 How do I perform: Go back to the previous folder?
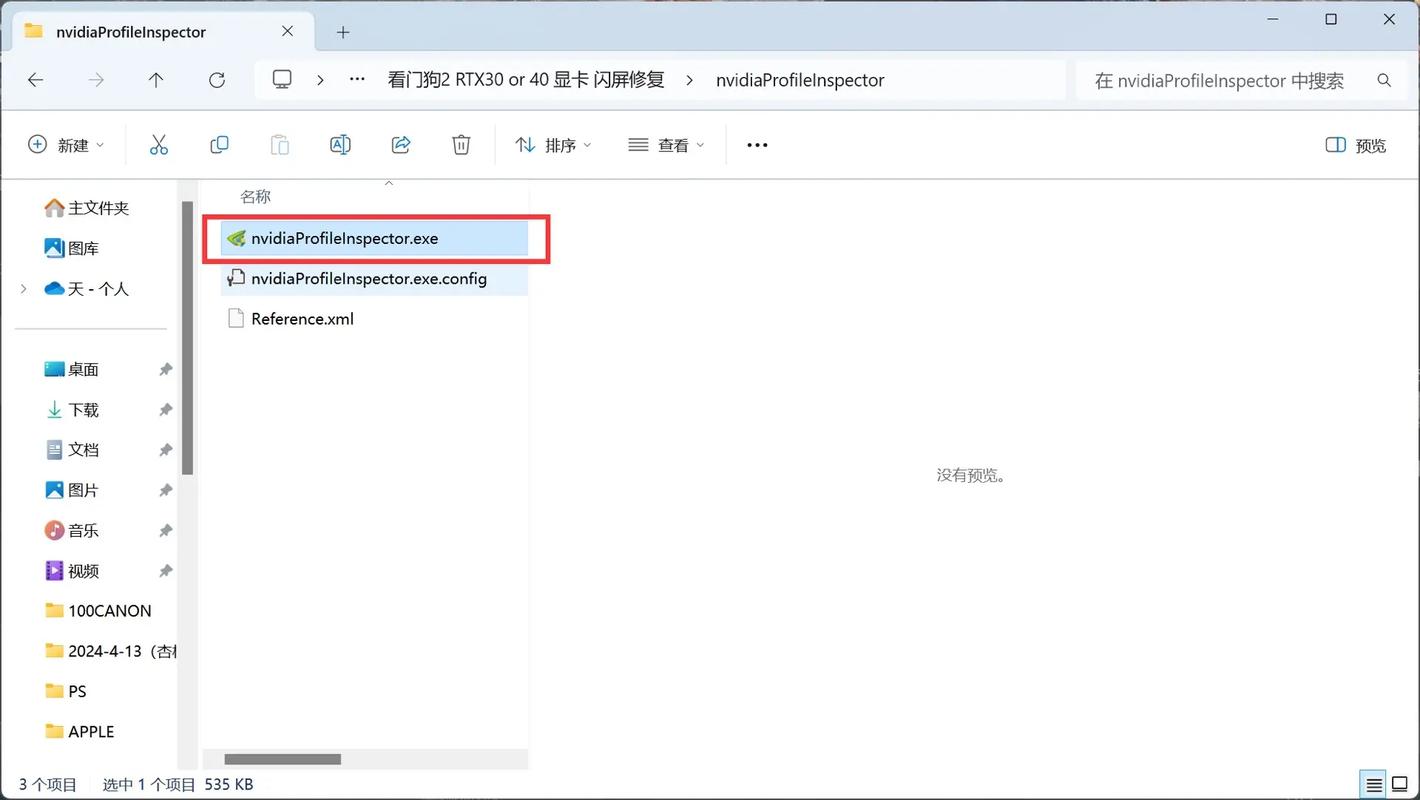(x=36, y=80)
